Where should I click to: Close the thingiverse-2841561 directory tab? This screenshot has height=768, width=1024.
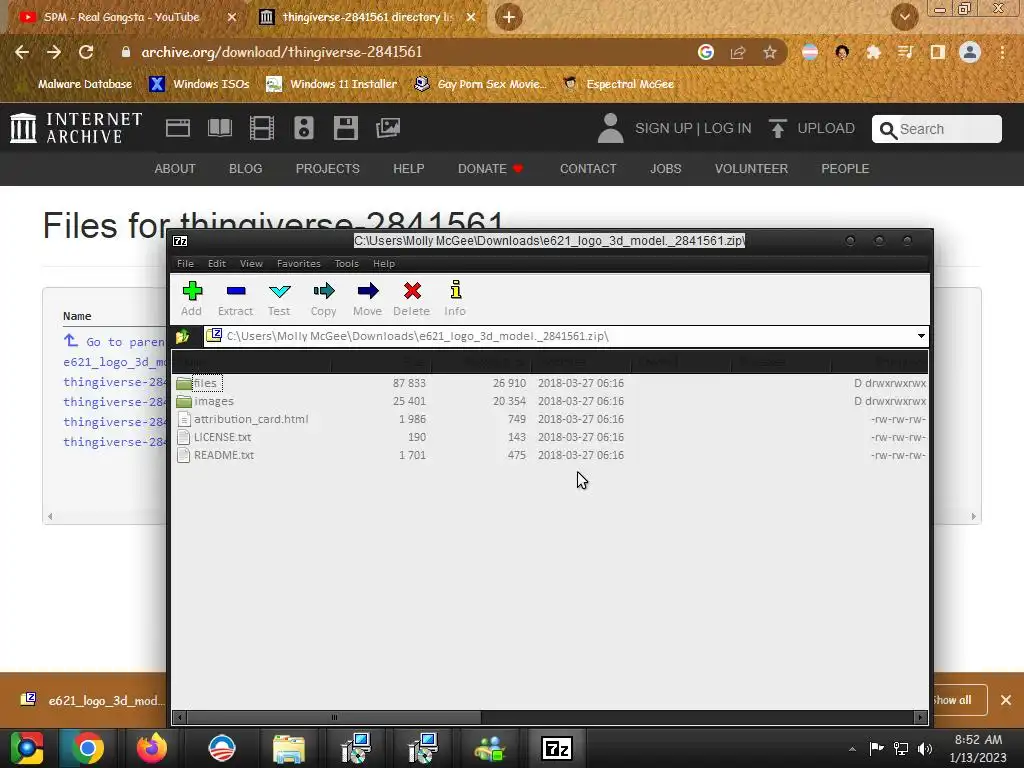[471, 18]
